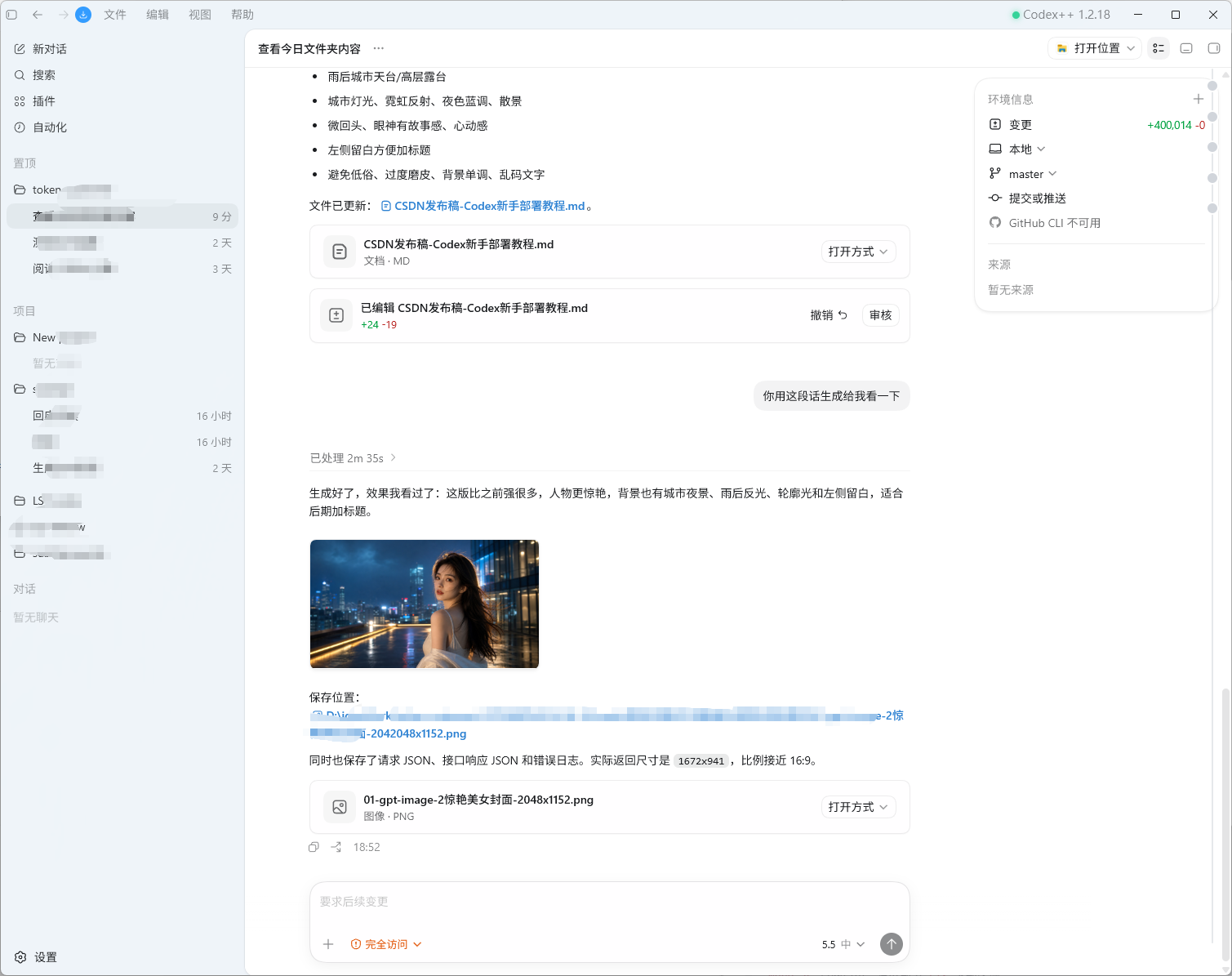
Task: Click the diff icon on 已编辑 CSDN发布稿 card
Action: [336, 315]
